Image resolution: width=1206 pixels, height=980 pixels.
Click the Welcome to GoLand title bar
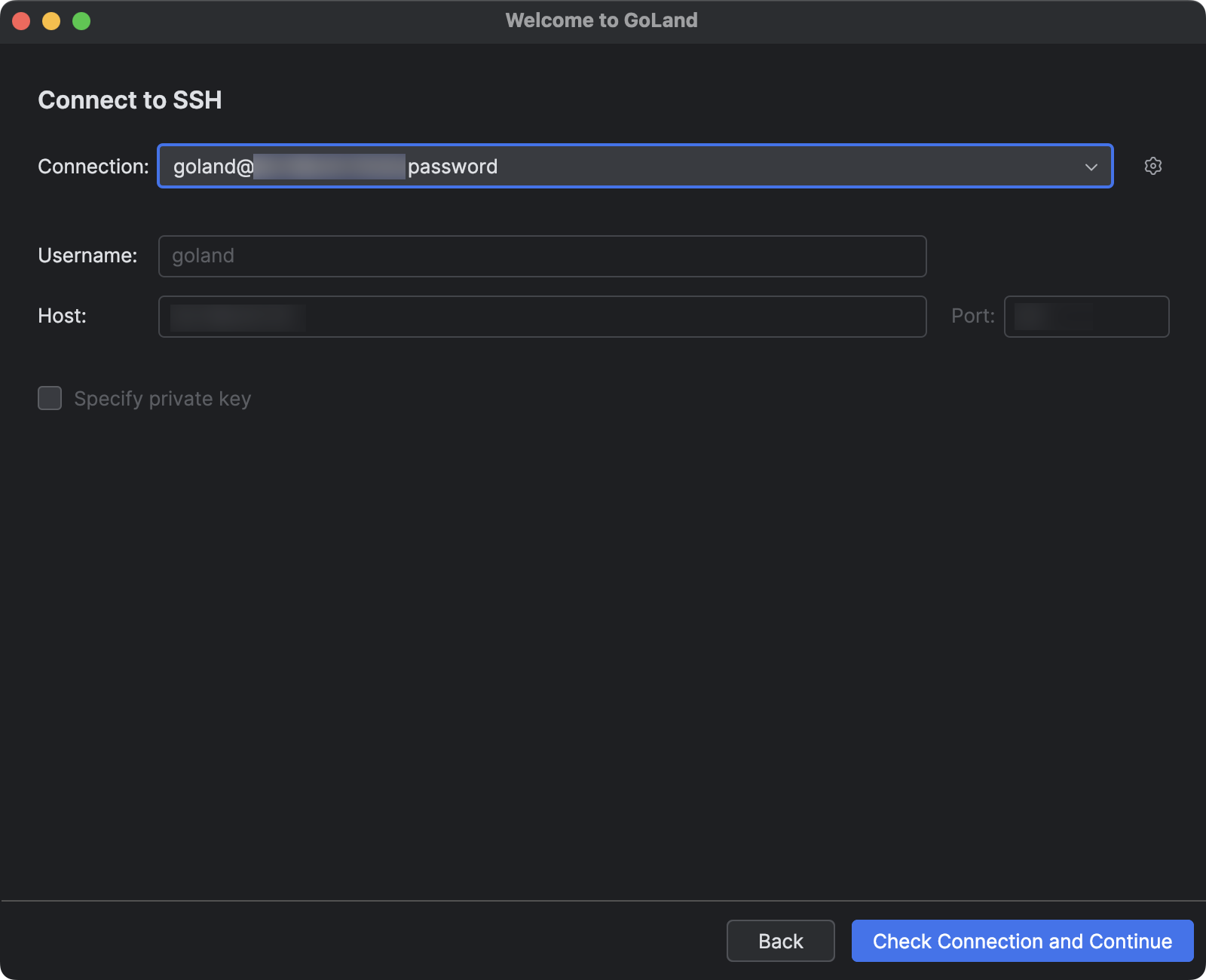602,20
